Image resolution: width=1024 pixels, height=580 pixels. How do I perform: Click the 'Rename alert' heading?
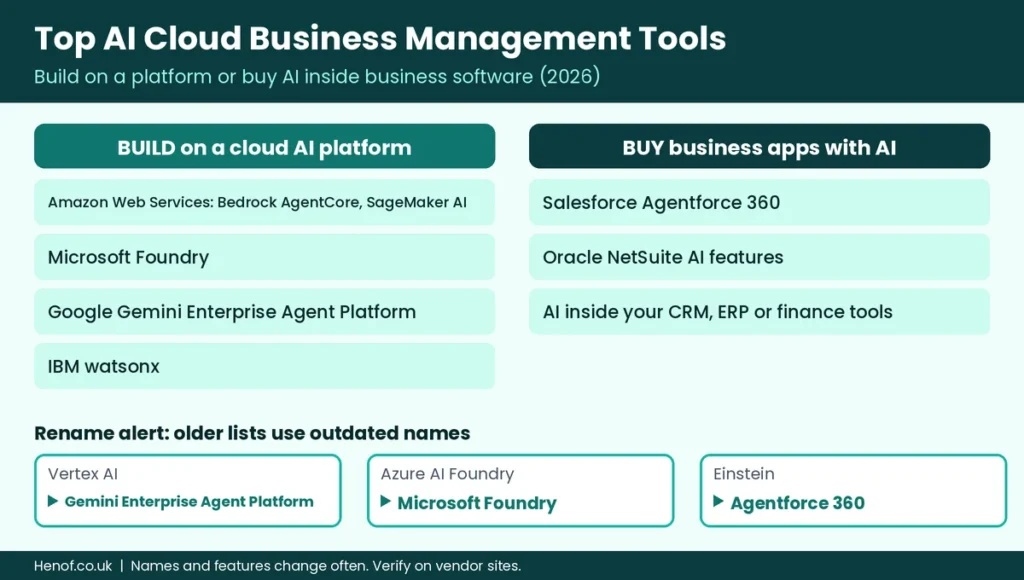(x=252, y=433)
